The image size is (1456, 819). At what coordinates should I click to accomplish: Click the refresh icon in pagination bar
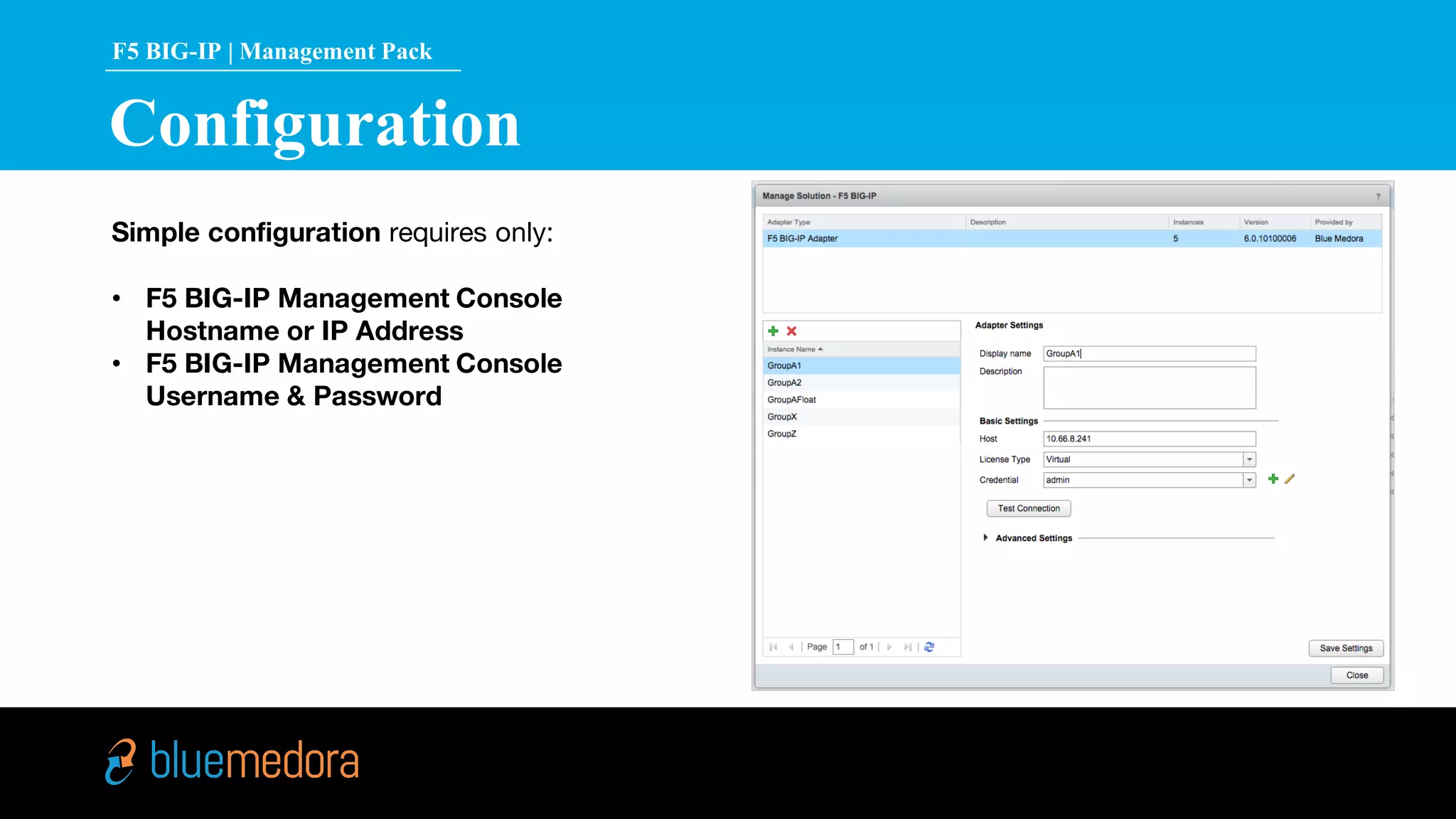pos(929,647)
